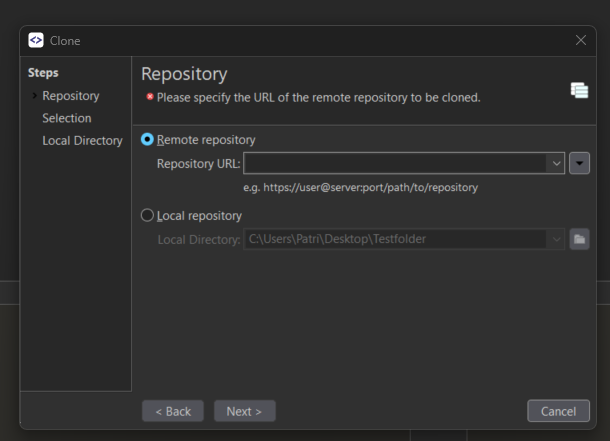
Task: Expand the Repository URL history chevron
Action: [x=555, y=163]
